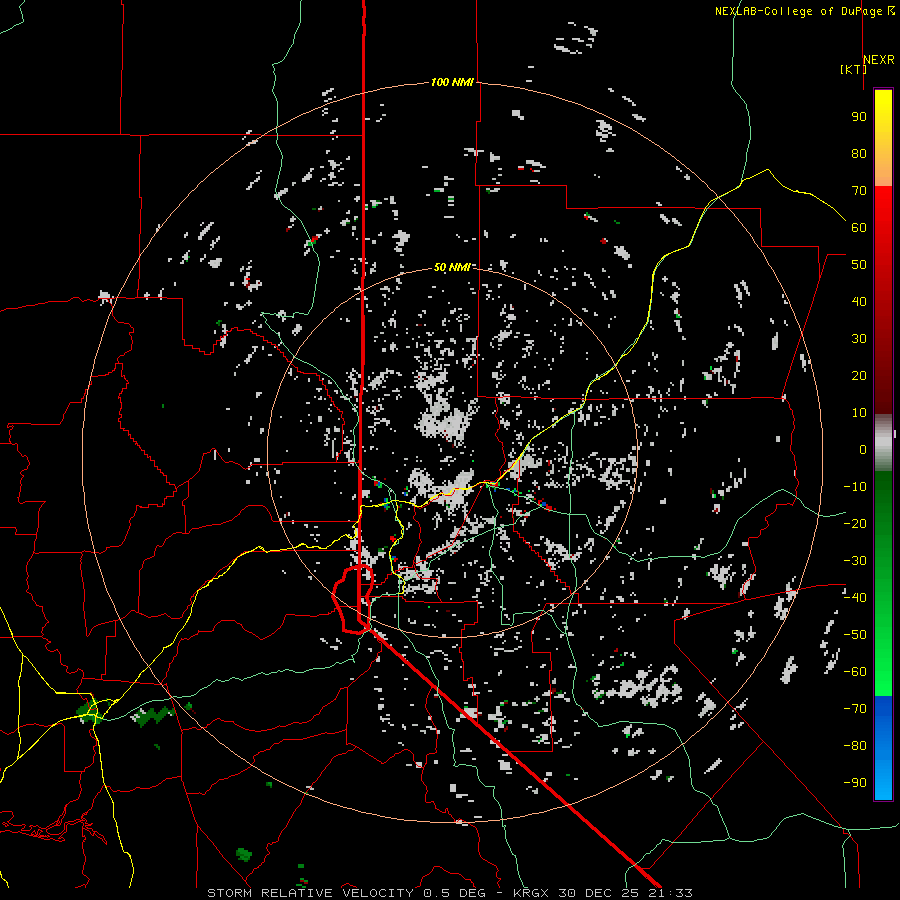Select the positive 50 knot scale label
Viewport: 900px width, 900px height.
point(859,265)
